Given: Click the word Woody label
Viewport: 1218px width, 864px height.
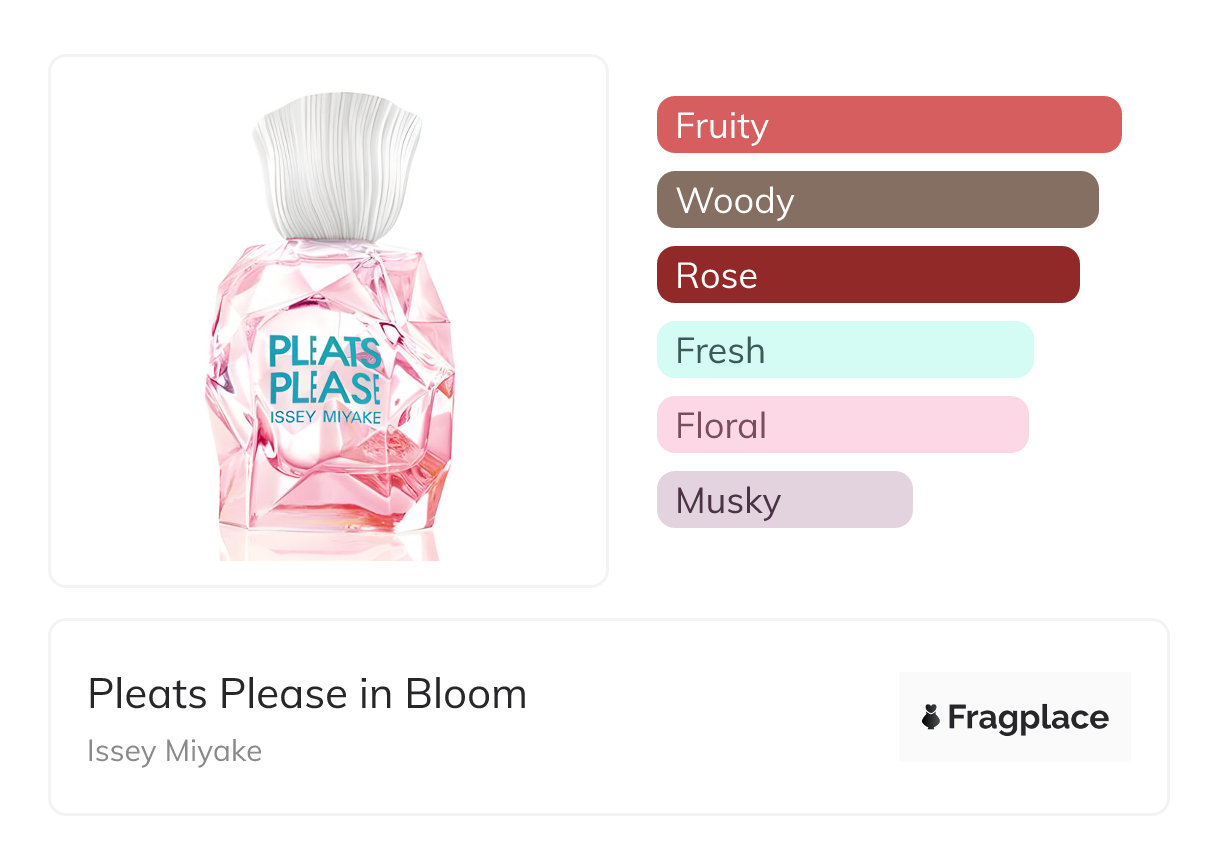Looking at the screenshot, I should click(x=735, y=201).
